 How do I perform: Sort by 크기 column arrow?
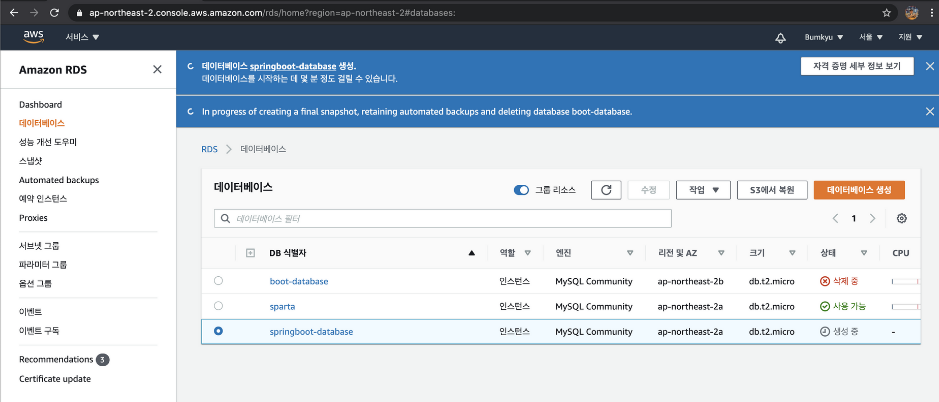pos(792,253)
